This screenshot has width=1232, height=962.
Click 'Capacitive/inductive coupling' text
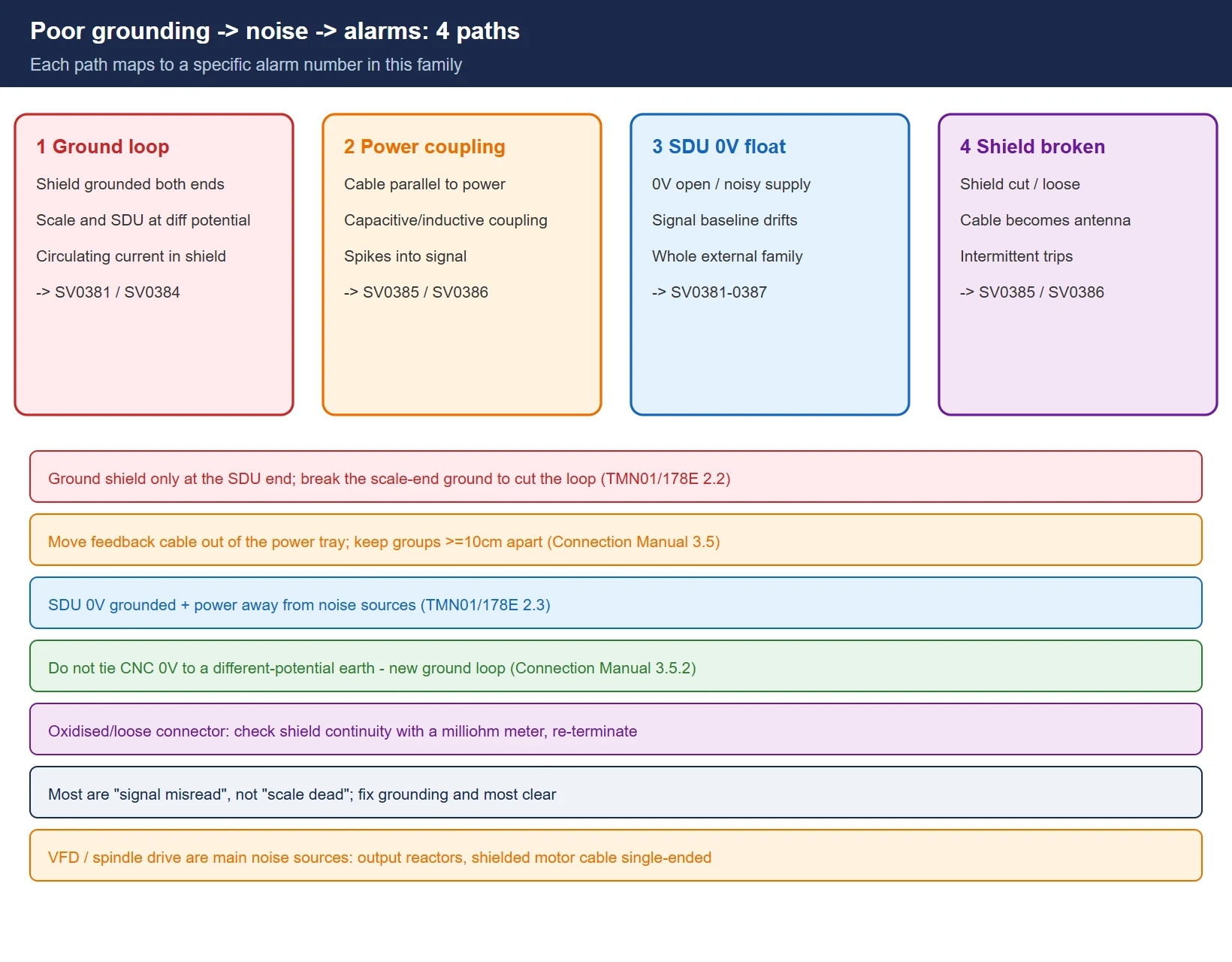(445, 220)
